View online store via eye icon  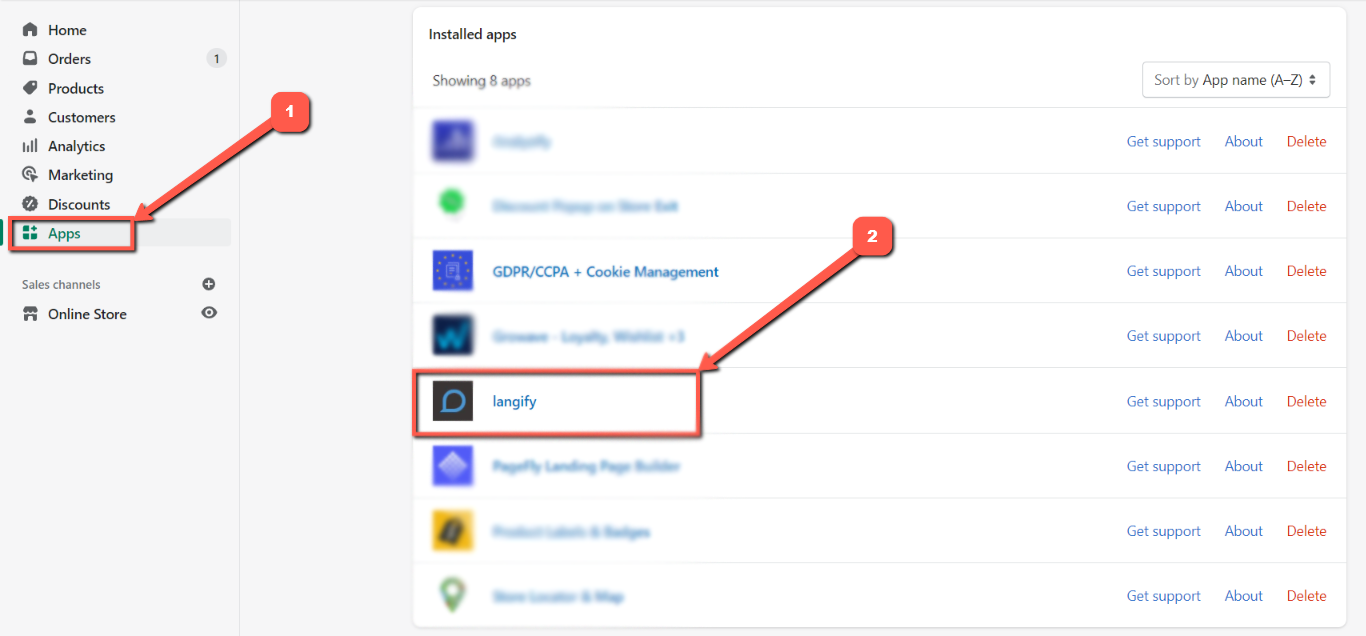pos(209,313)
